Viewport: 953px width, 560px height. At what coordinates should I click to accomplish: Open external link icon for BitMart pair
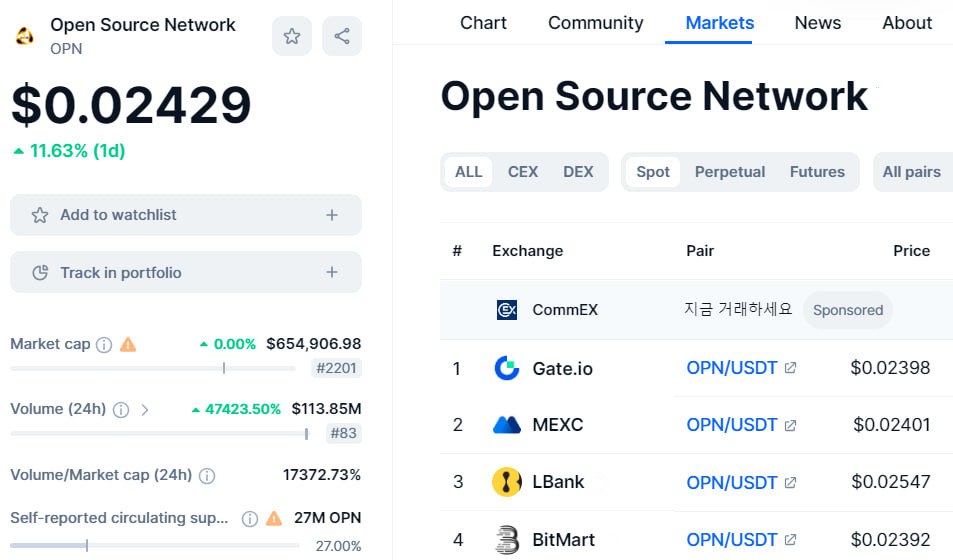(790, 539)
